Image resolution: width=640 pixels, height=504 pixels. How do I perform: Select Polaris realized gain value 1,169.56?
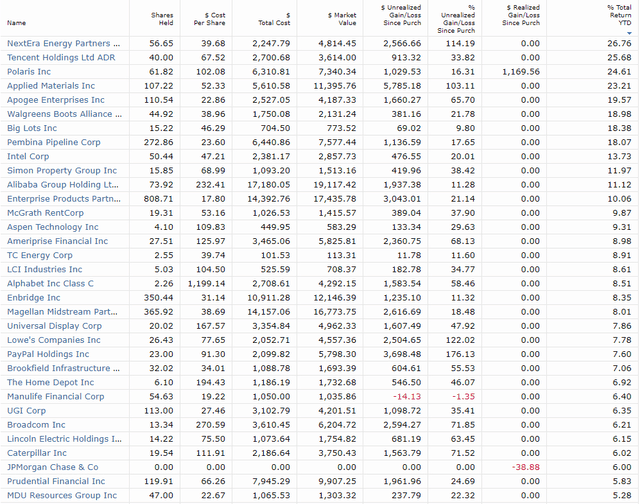tap(521, 72)
